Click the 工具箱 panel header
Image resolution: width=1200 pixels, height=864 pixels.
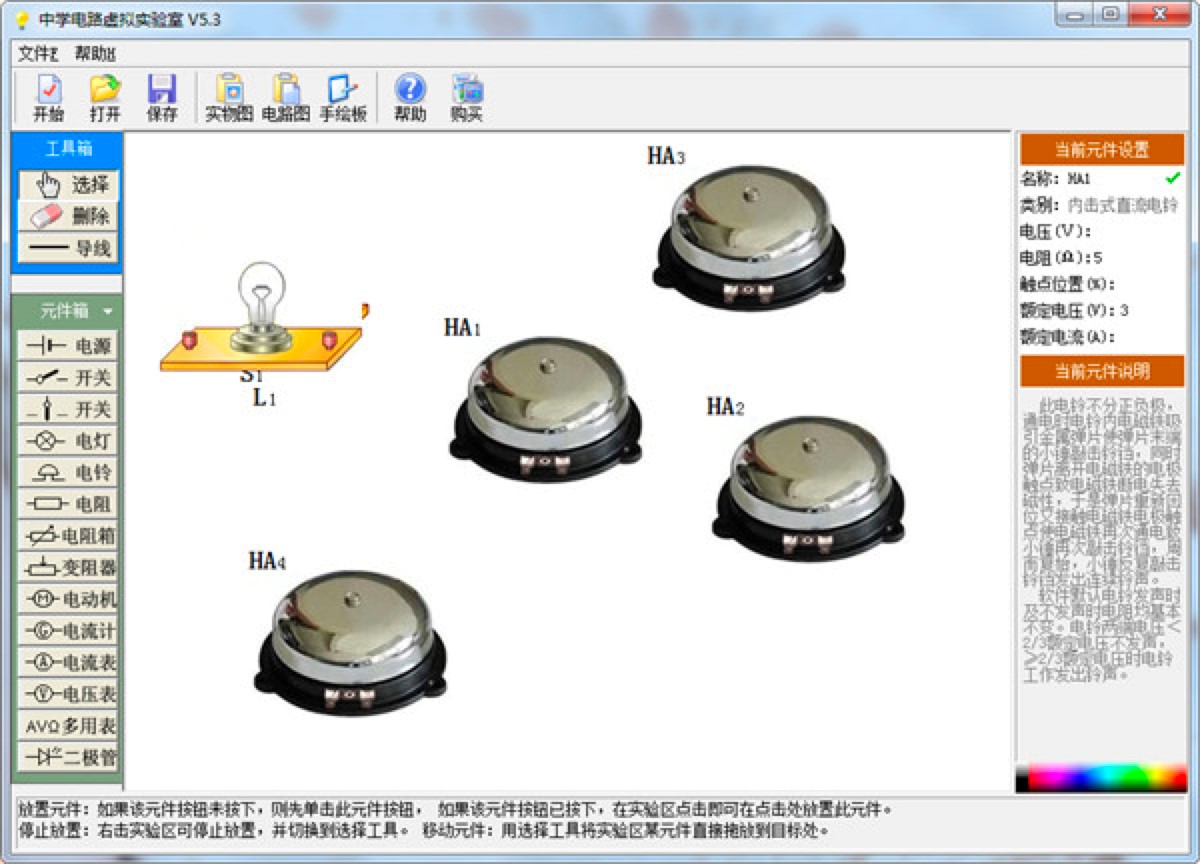click(x=68, y=149)
